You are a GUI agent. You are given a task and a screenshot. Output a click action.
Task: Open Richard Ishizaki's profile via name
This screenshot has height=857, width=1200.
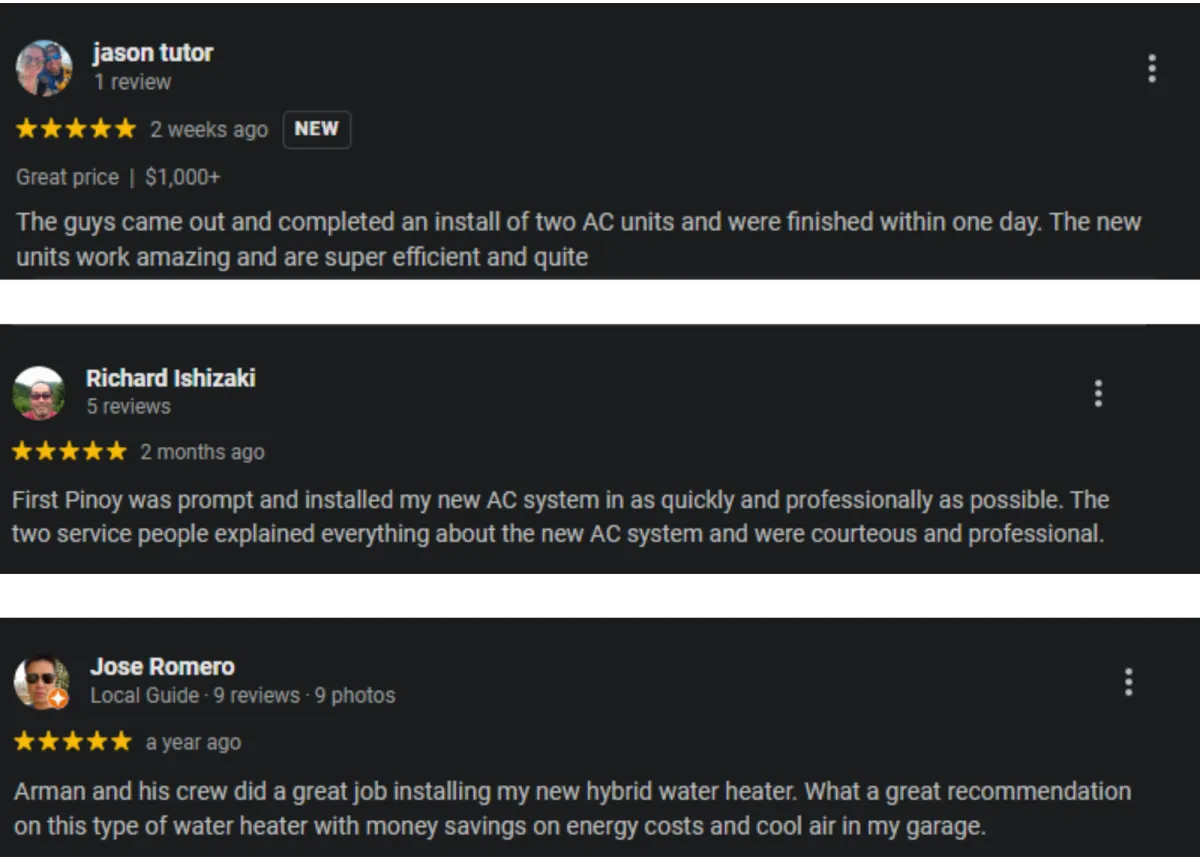pyautogui.click(x=170, y=378)
